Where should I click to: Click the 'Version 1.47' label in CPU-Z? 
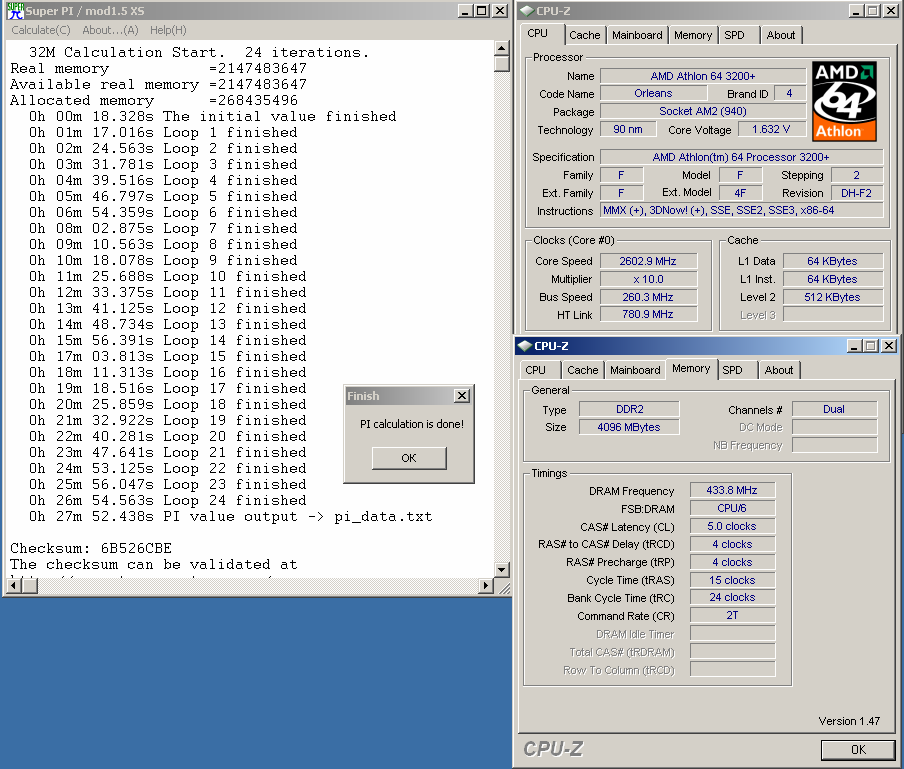(x=849, y=721)
